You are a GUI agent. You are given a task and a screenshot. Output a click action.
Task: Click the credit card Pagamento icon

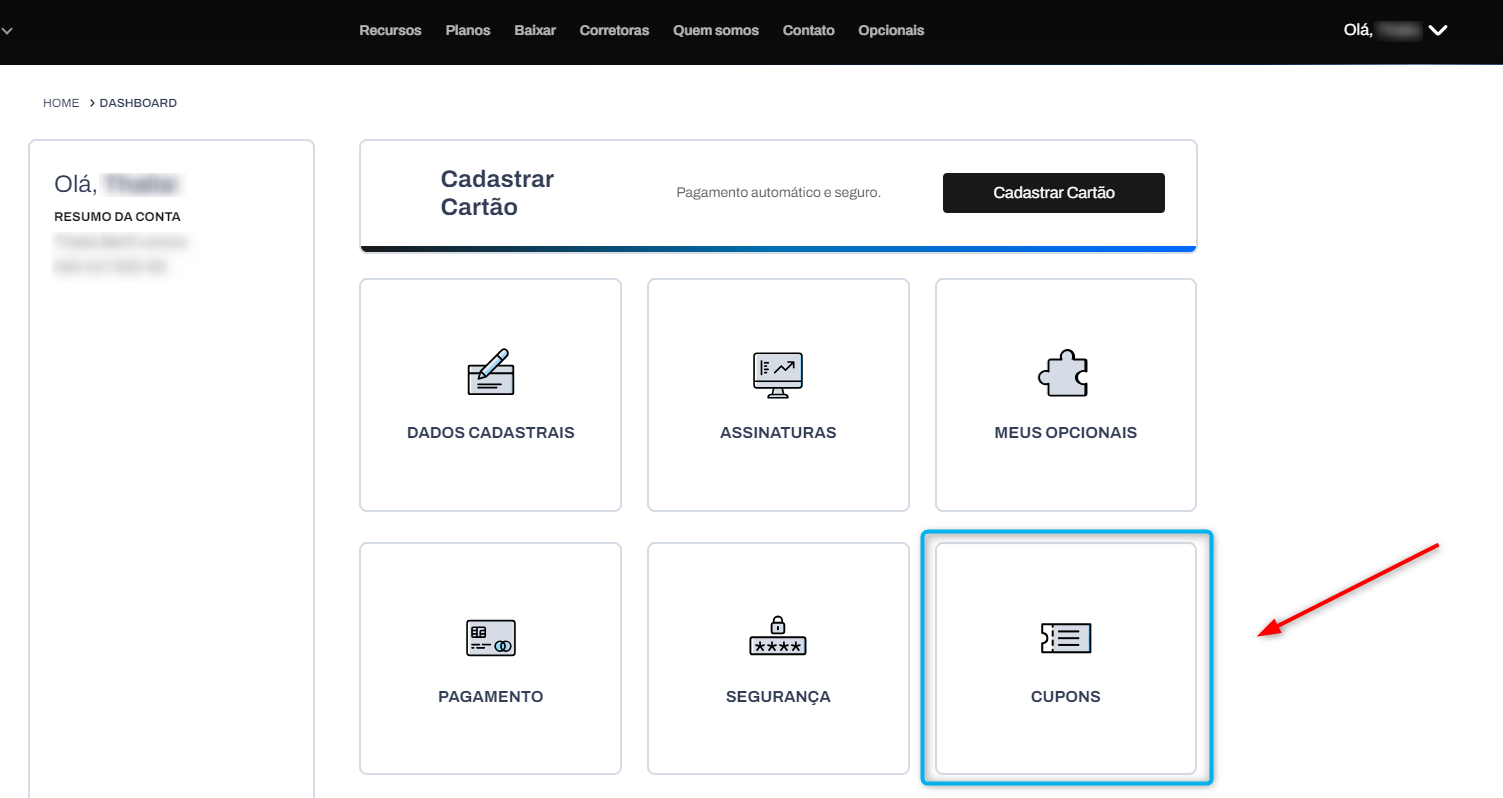click(x=490, y=638)
